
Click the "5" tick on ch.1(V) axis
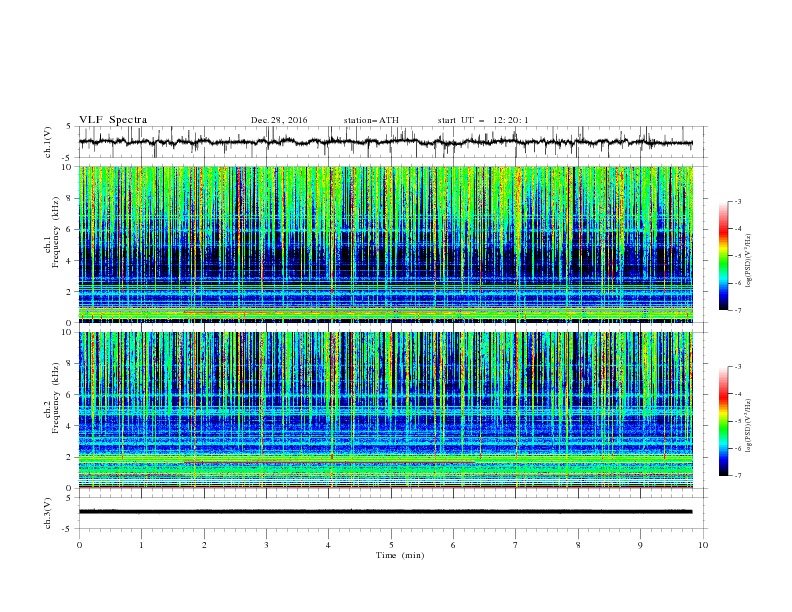(69, 127)
